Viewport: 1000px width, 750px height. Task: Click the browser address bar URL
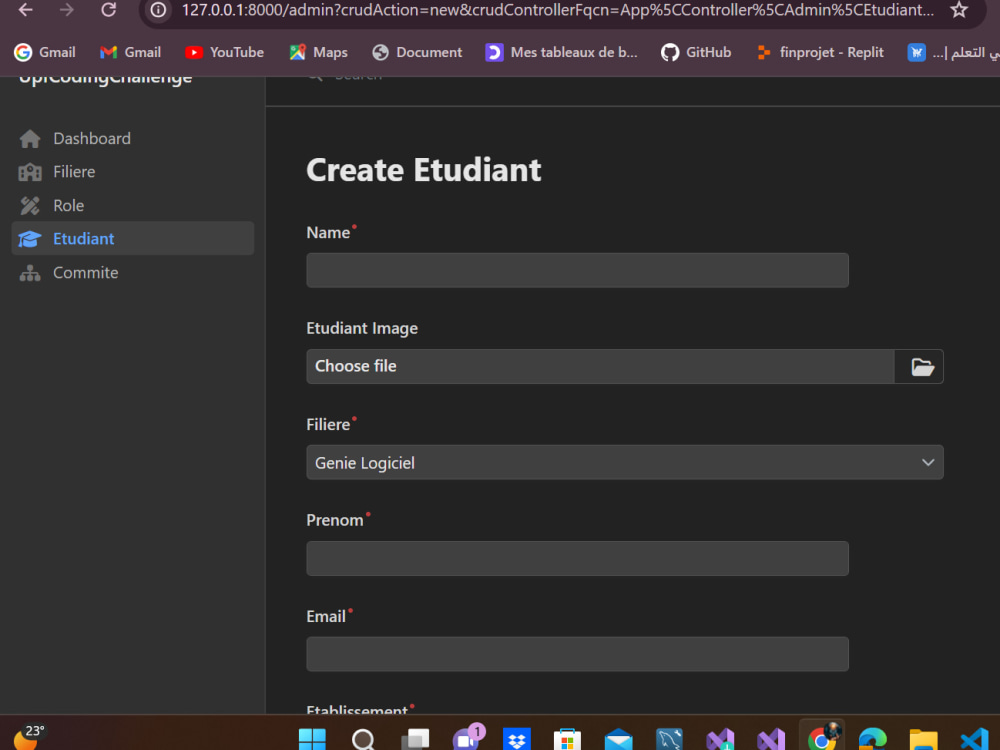(x=557, y=10)
